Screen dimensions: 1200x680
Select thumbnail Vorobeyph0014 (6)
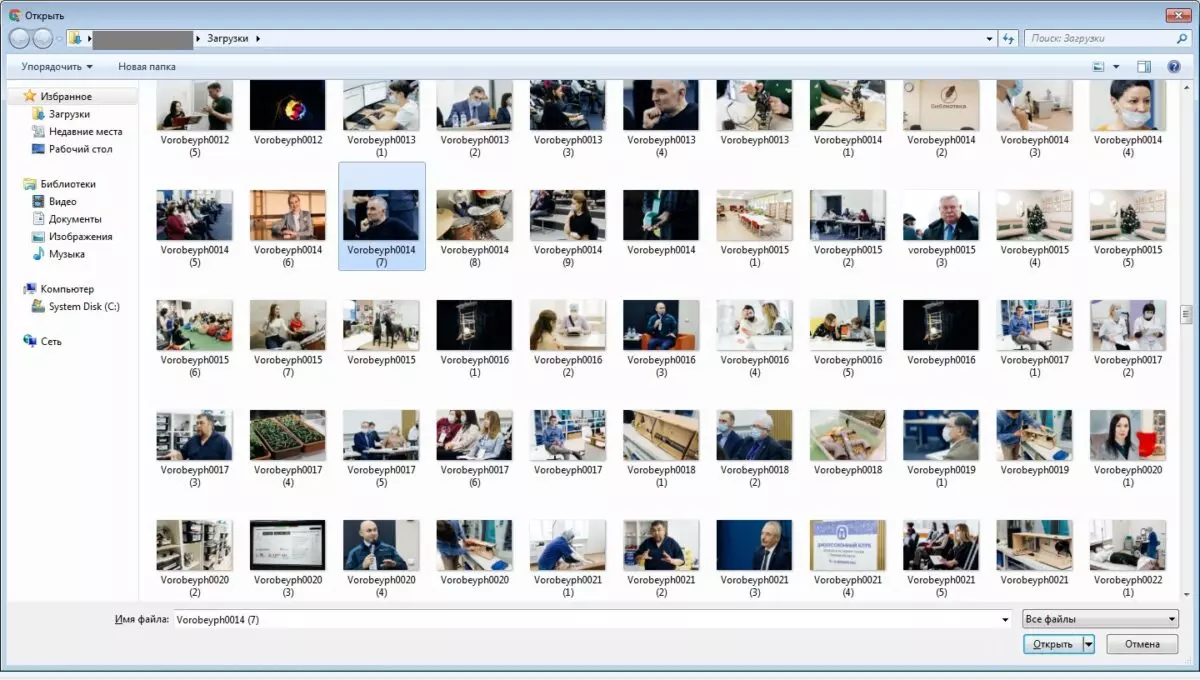click(x=288, y=225)
